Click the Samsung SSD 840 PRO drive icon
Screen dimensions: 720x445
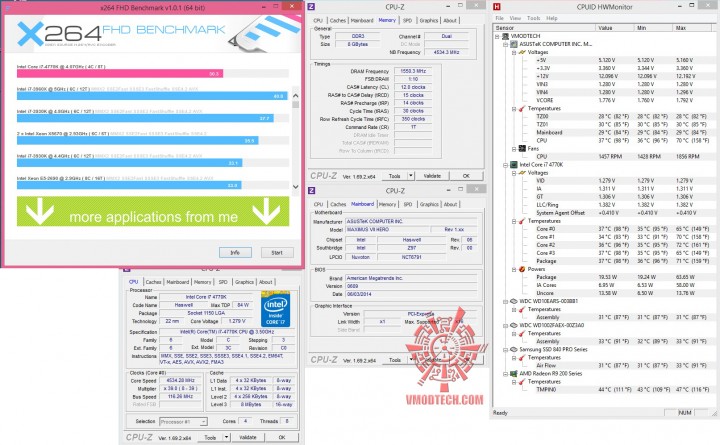coord(514,349)
